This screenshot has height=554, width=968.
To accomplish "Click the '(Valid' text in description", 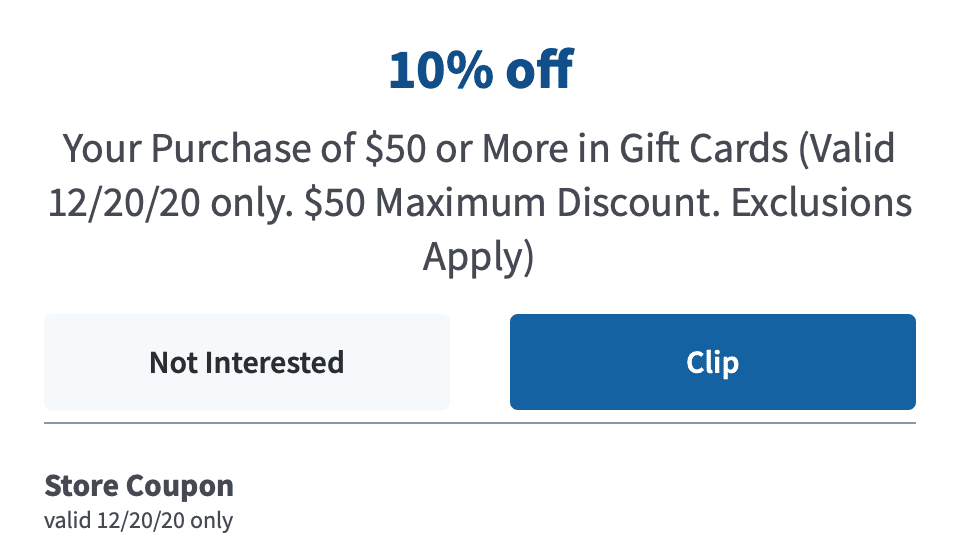I will coord(847,149).
